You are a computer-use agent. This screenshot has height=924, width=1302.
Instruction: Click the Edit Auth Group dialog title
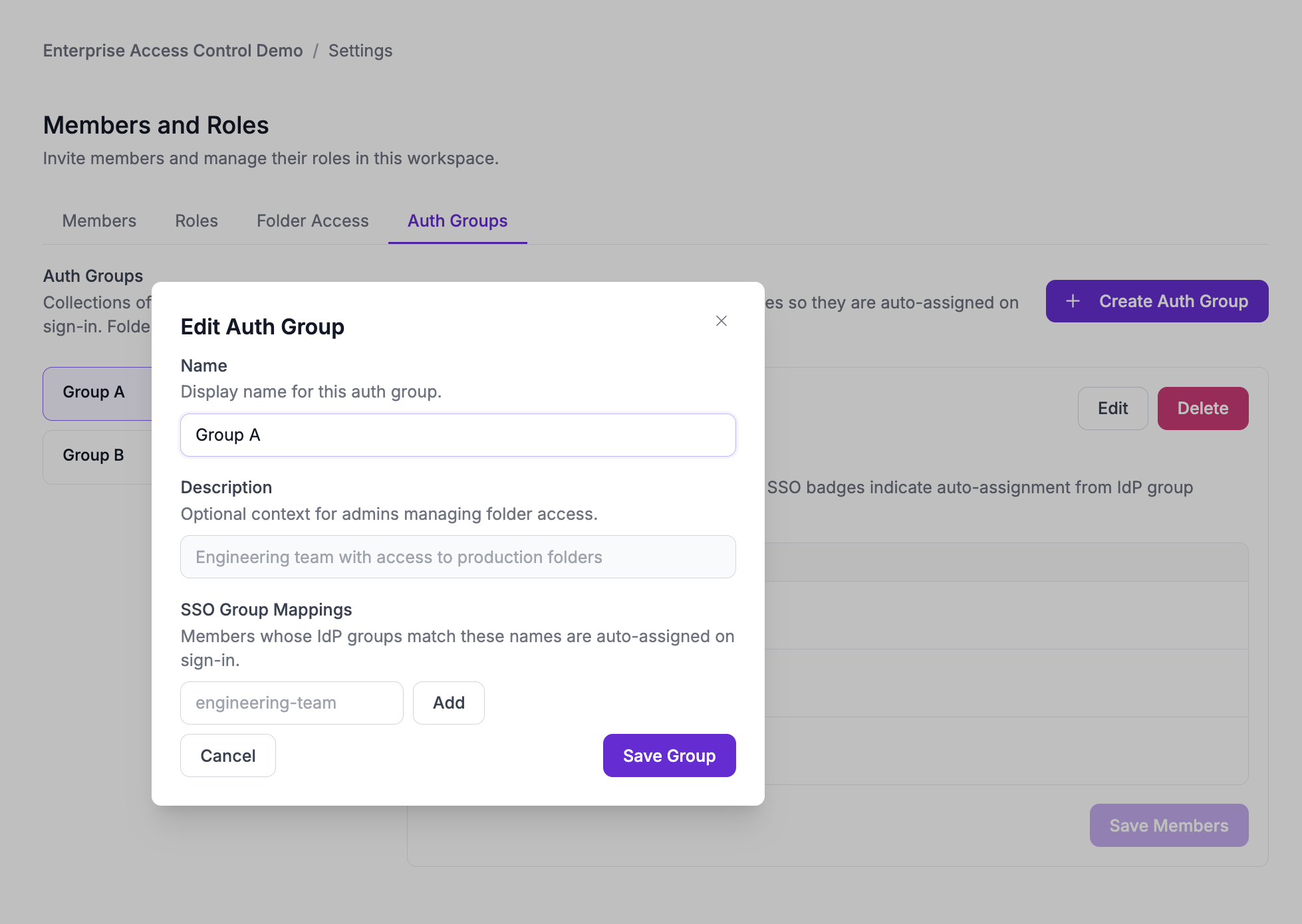(x=263, y=327)
